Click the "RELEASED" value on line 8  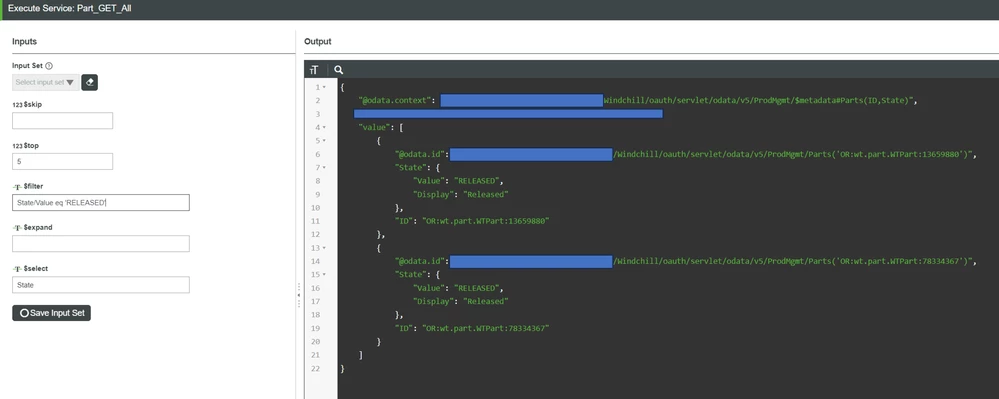point(477,181)
